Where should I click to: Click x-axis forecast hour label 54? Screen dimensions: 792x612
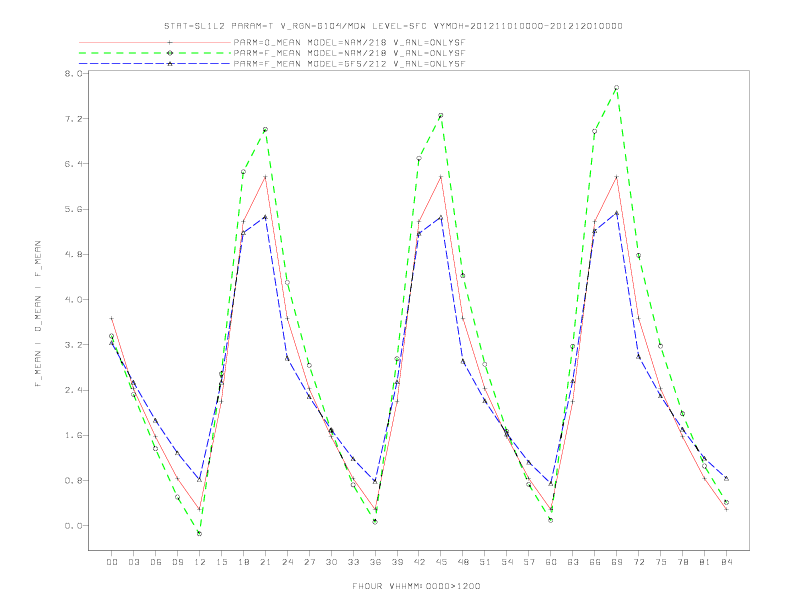tap(507, 562)
